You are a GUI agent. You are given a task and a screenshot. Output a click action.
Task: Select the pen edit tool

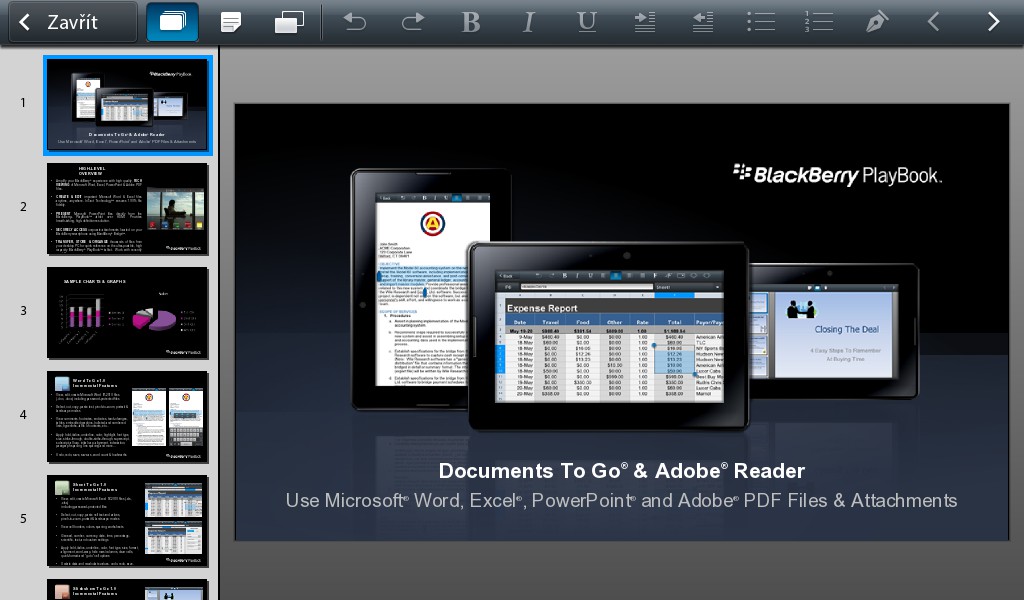coord(876,22)
